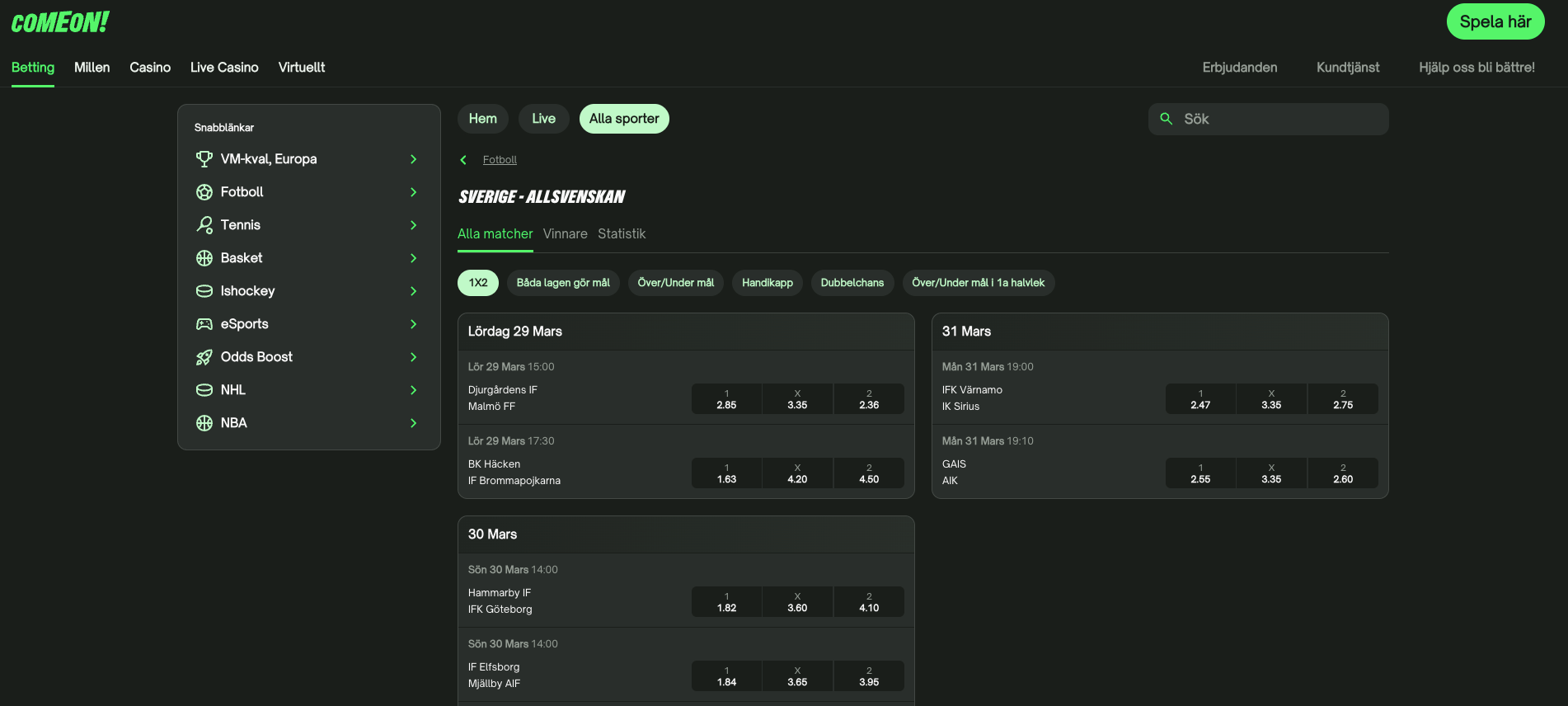Image resolution: width=1568 pixels, height=706 pixels.
Task: Click the NBA basketball icon
Action: point(204,423)
